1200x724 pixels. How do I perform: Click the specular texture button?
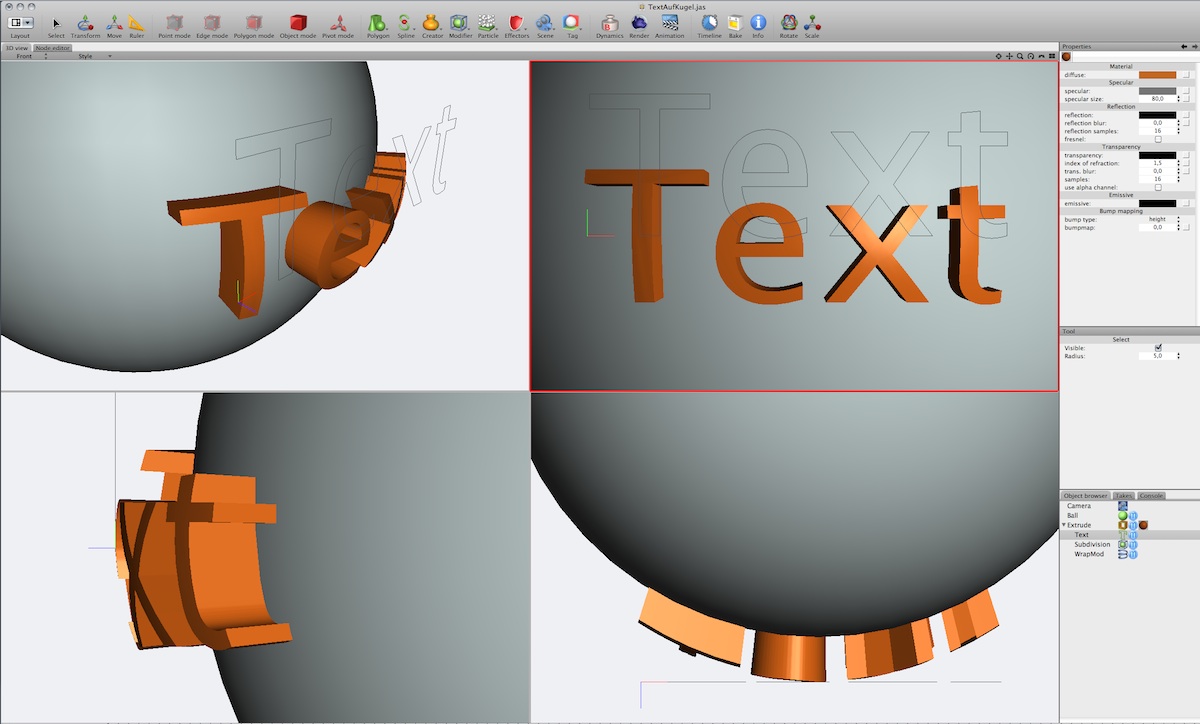(1186, 91)
